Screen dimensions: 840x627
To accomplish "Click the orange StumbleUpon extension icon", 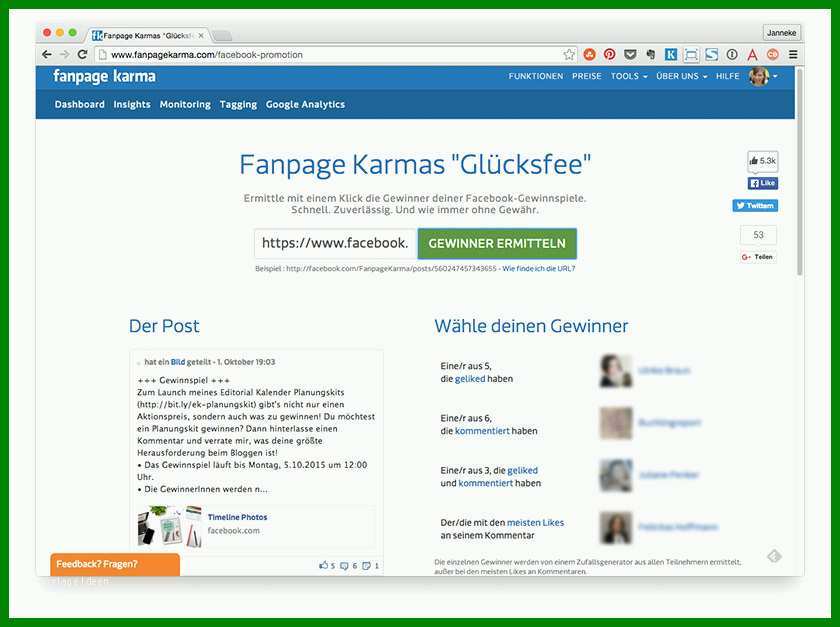I will point(589,54).
